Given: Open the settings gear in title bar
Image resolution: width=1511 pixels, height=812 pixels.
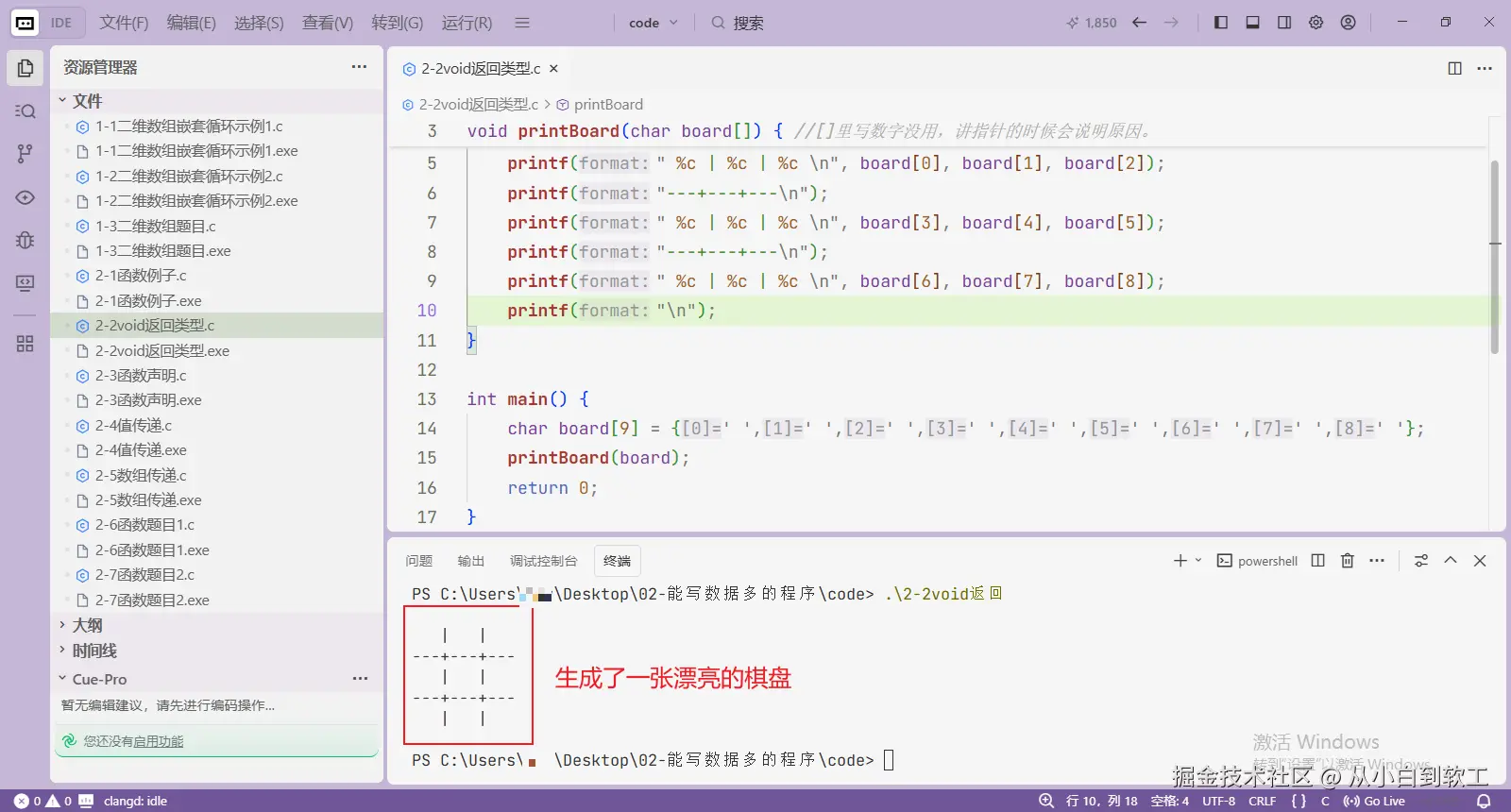Looking at the screenshot, I should 1316,23.
